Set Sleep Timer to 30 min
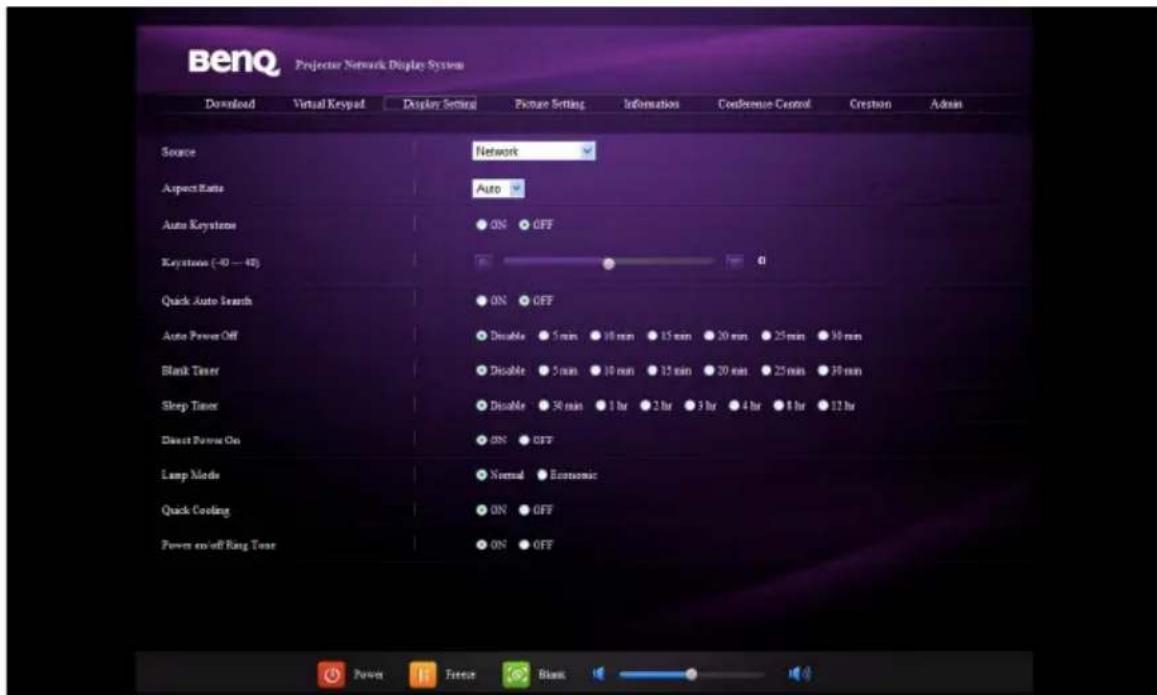This screenshot has height=695, width=1157. tap(544, 406)
